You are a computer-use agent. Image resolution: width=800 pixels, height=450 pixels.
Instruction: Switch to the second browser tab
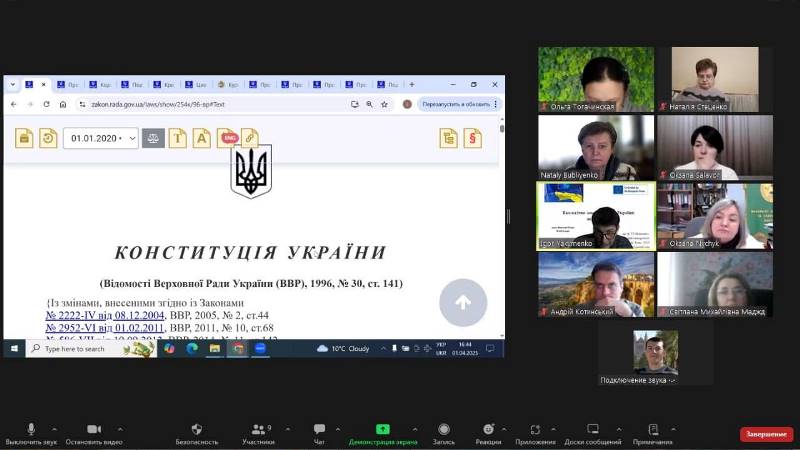(x=68, y=85)
